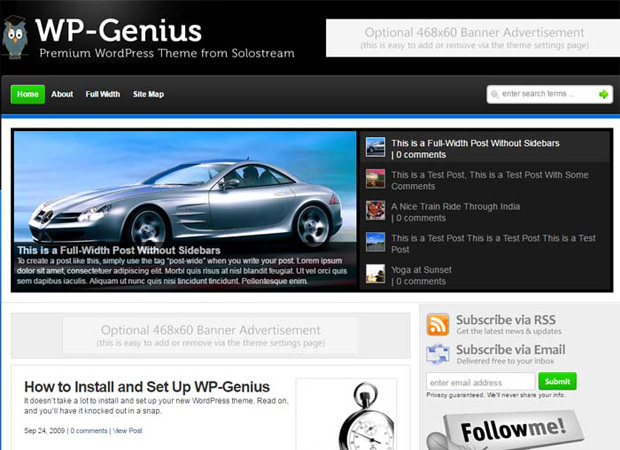
Task: Click the 0 comments link under post
Action: 89,431
